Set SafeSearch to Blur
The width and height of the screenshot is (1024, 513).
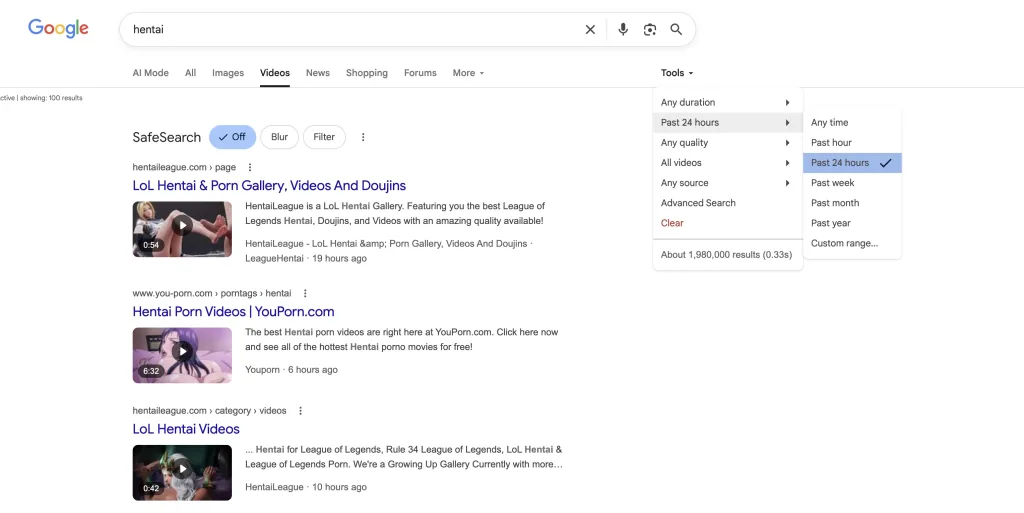point(280,137)
